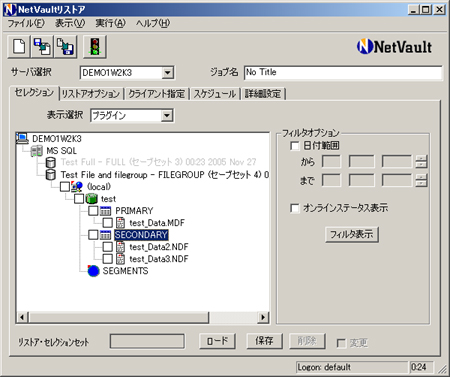Click the second toolbar icon with blue squares

(43, 47)
